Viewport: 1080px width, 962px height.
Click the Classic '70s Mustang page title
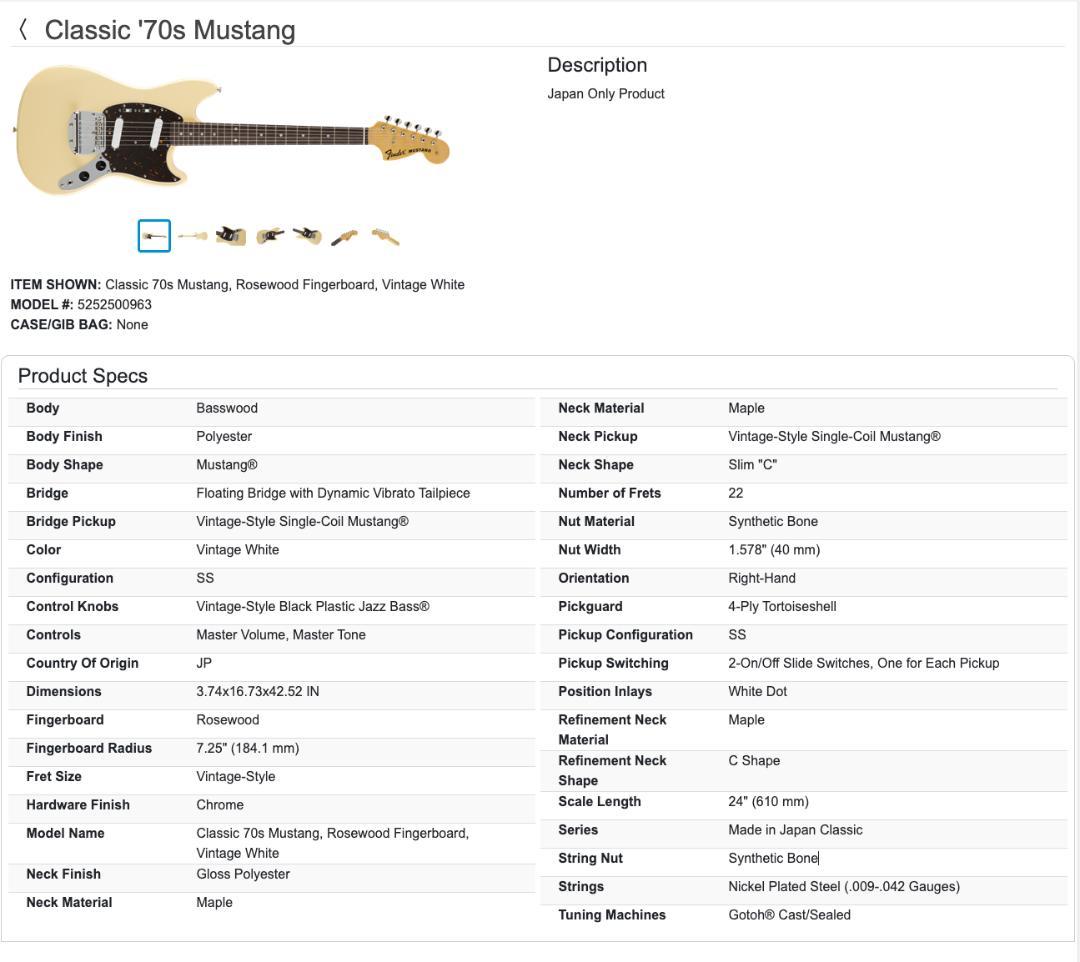click(x=170, y=30)
